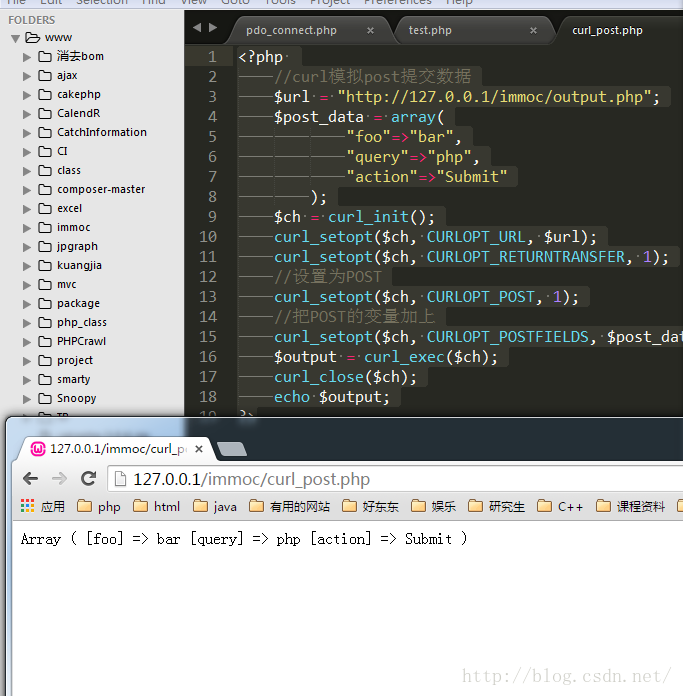Select the composer-master folder
The height and width of the screenshot is (696, 683).
point(101,190)
